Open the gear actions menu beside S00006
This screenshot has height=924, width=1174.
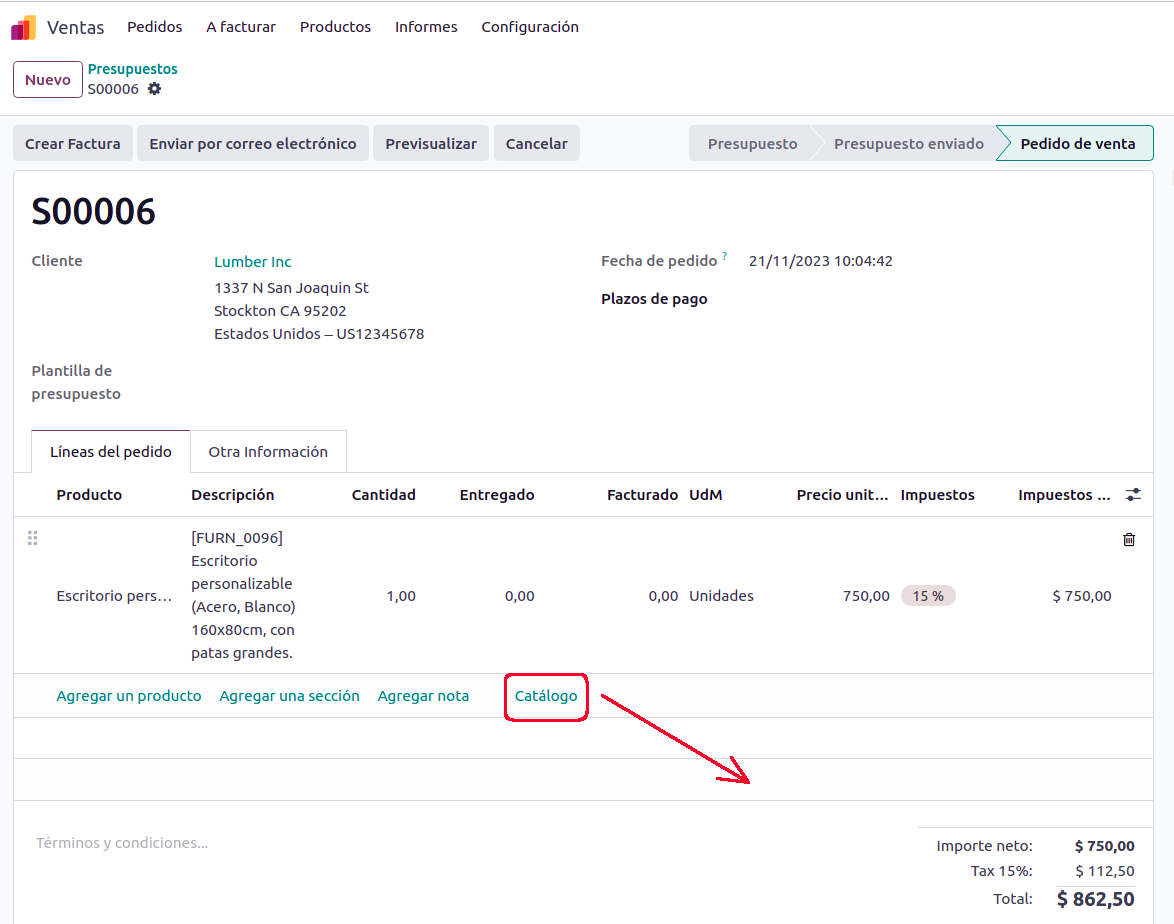[154, 89]
